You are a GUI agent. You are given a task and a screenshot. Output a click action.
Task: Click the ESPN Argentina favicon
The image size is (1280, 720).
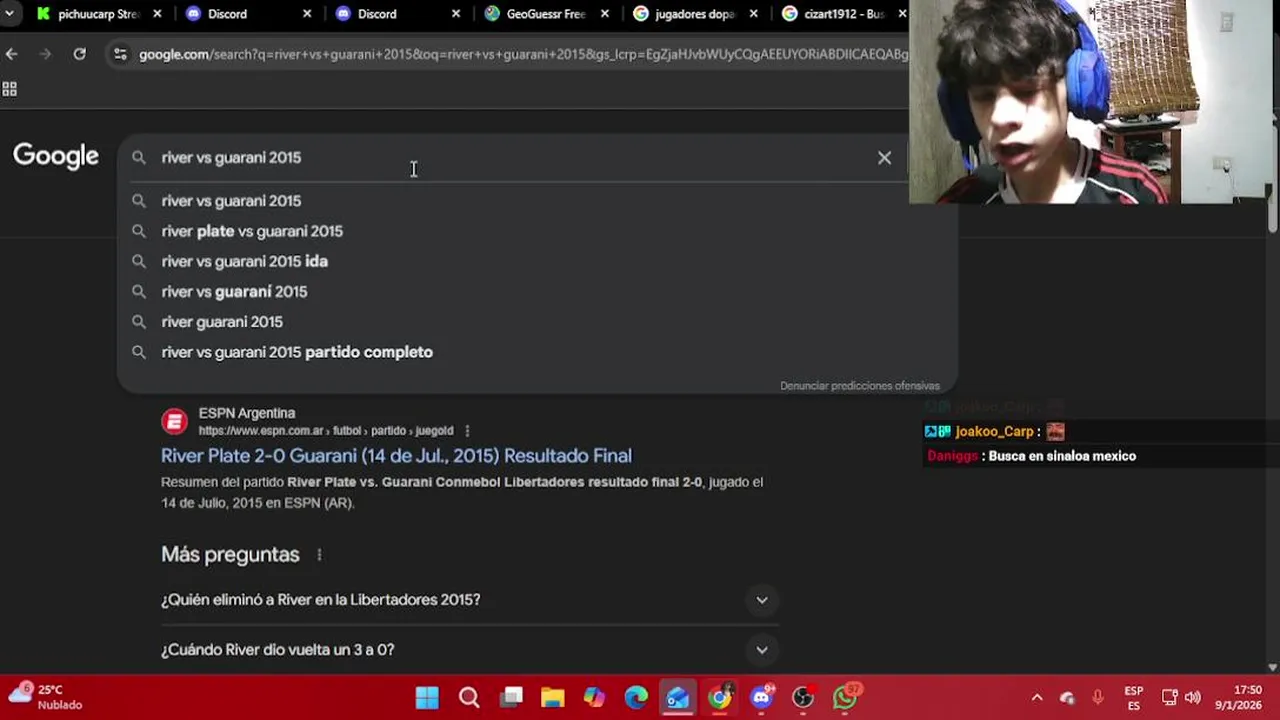(x=174, y=422)
